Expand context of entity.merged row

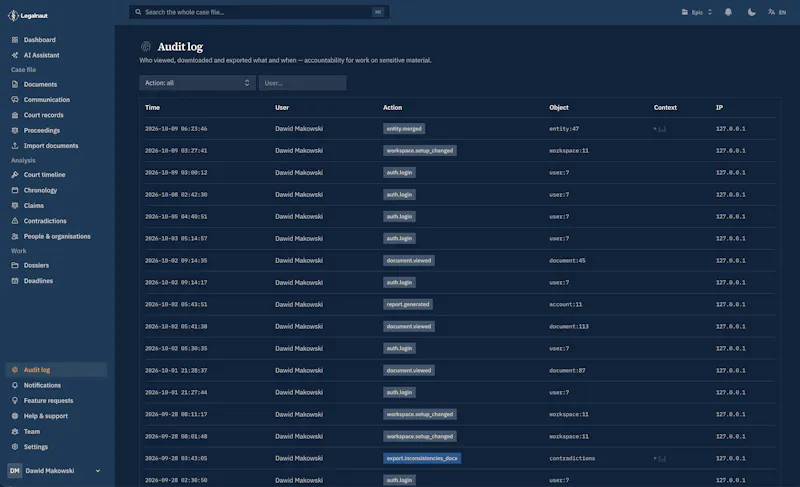[660, 129]
